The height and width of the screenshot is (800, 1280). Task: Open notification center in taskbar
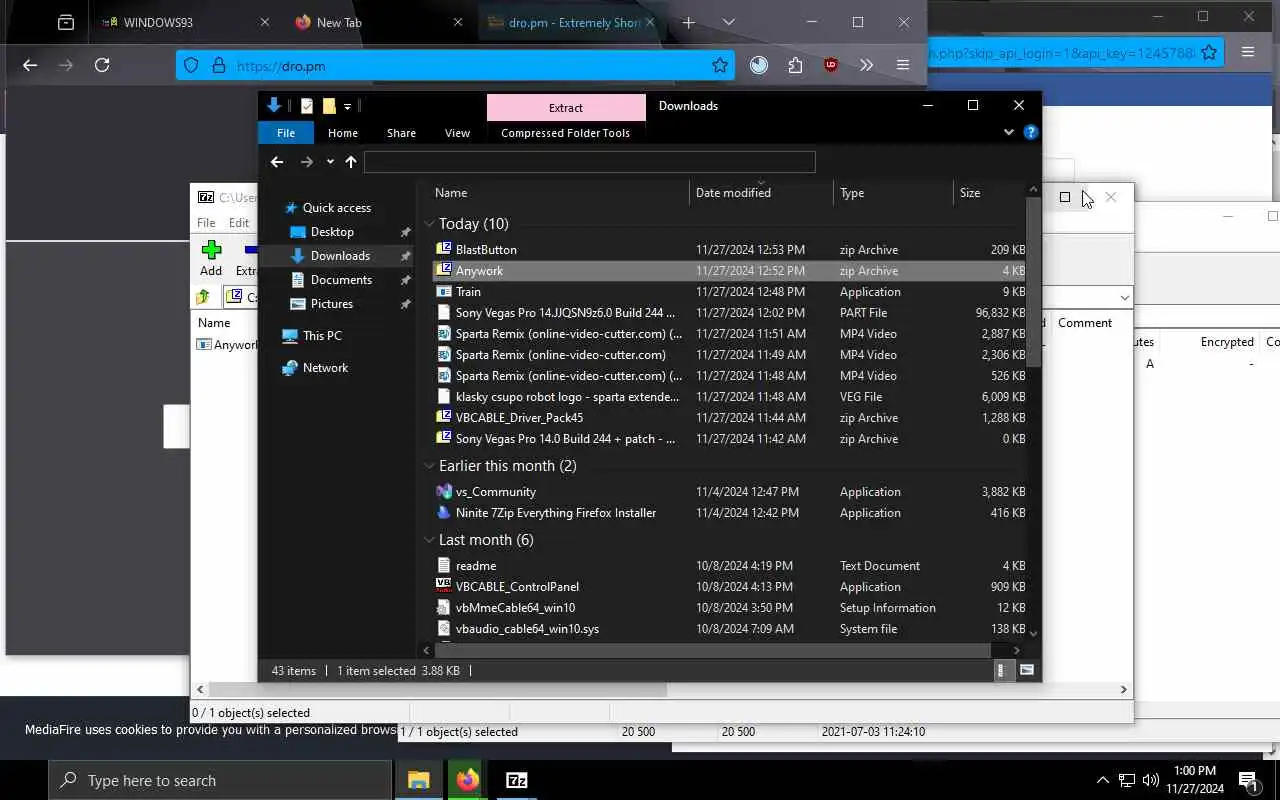click(1249, 780)
